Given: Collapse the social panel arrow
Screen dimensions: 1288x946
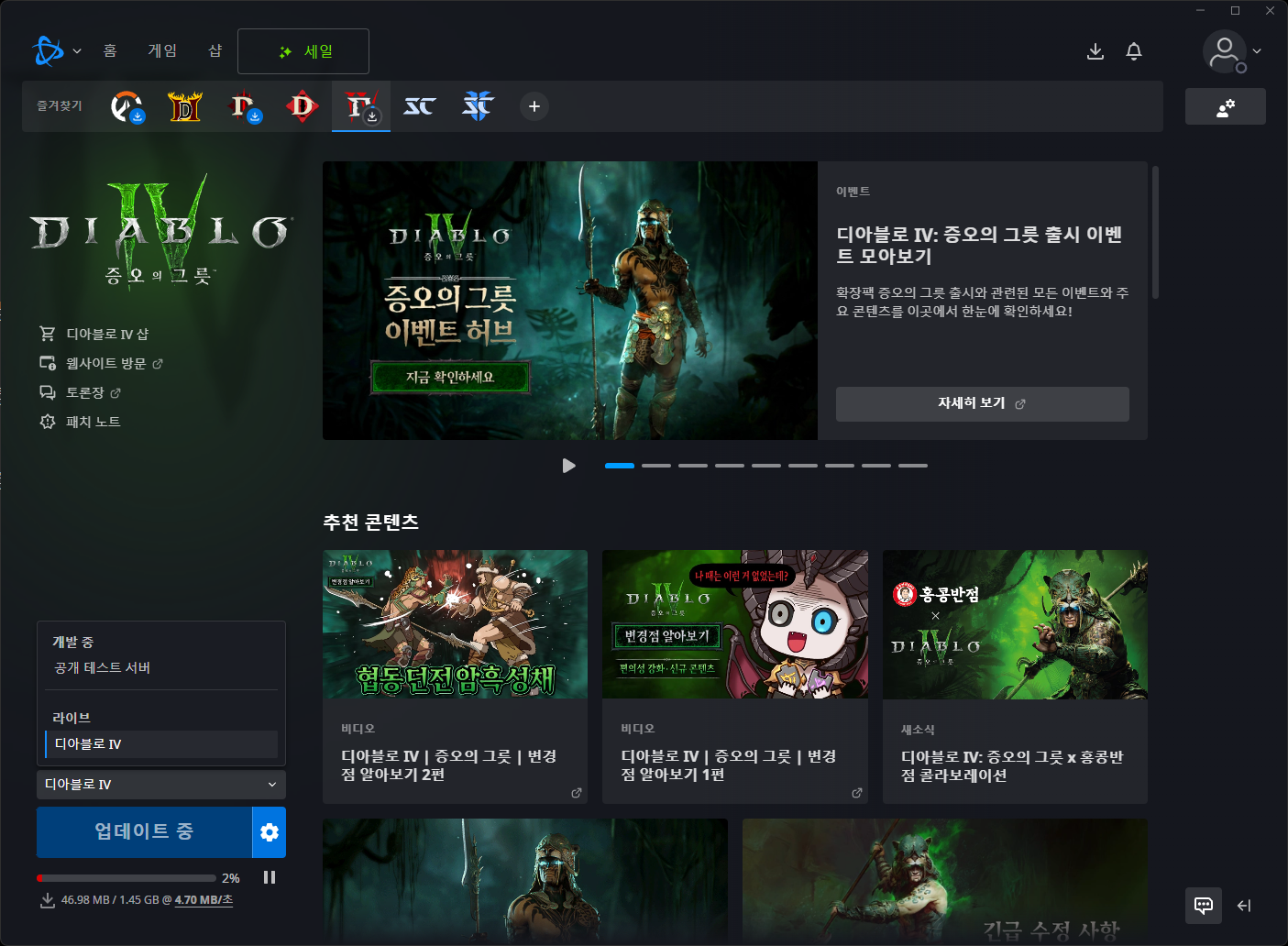Looking at the screenshot, I should (x=1244, y=906).
